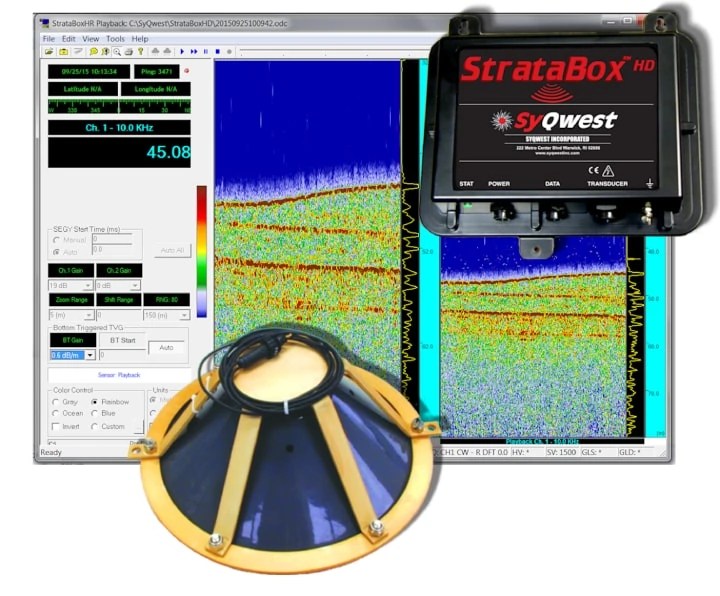The width and height of the screenshot is (720, 596).
Task: Click the grayed-out pen icon in the toolbar
Action: 78,52
